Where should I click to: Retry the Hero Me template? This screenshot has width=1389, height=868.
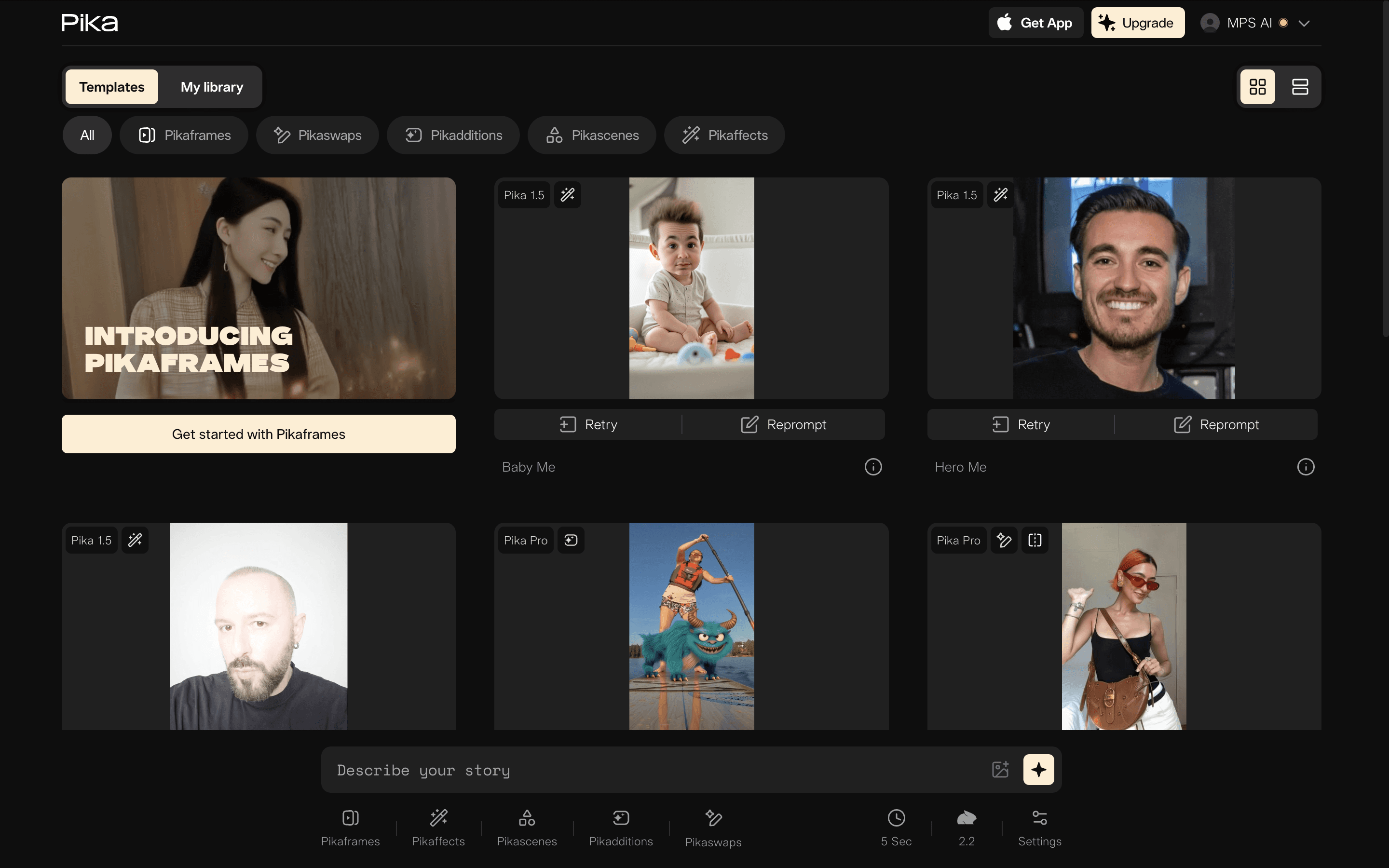tap(1021, 424)
